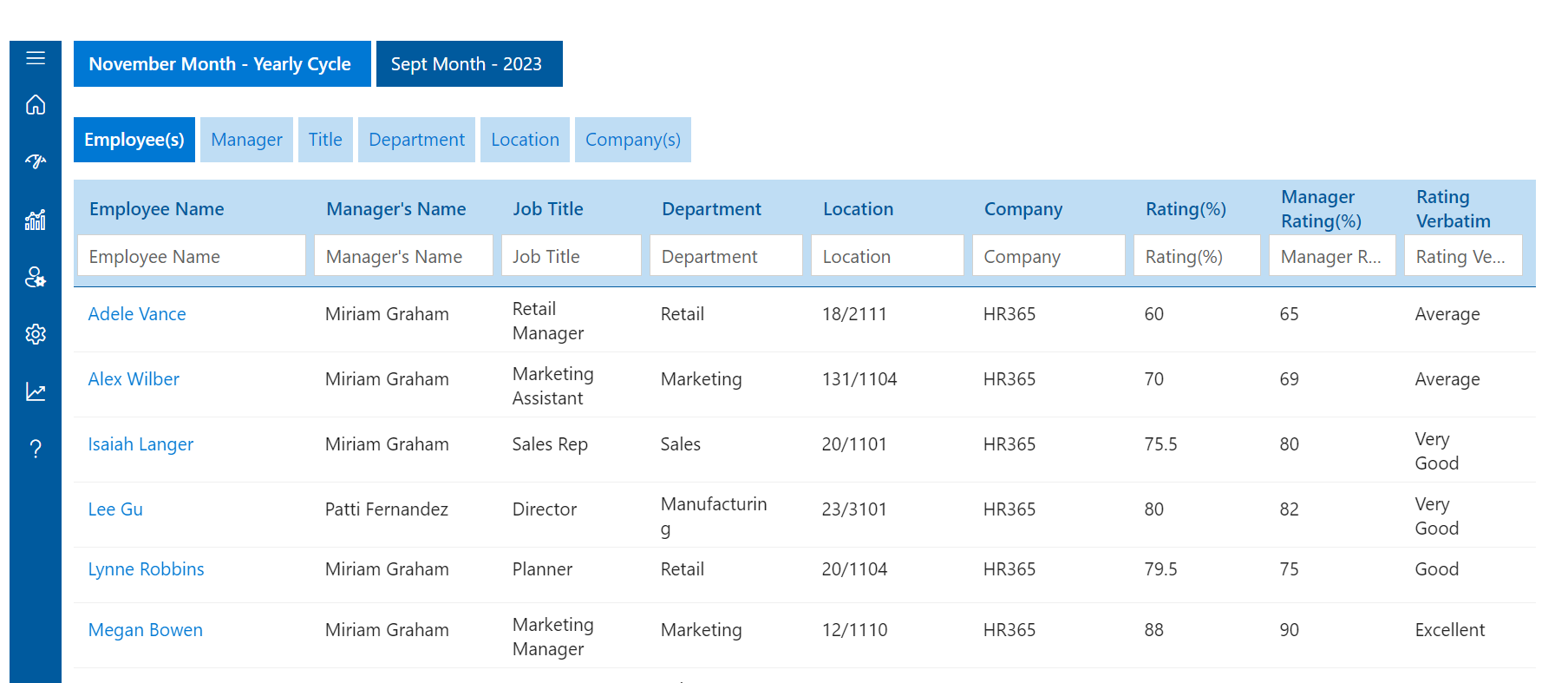
Task: Open the help question mark icon
Action: click(36, 449)
